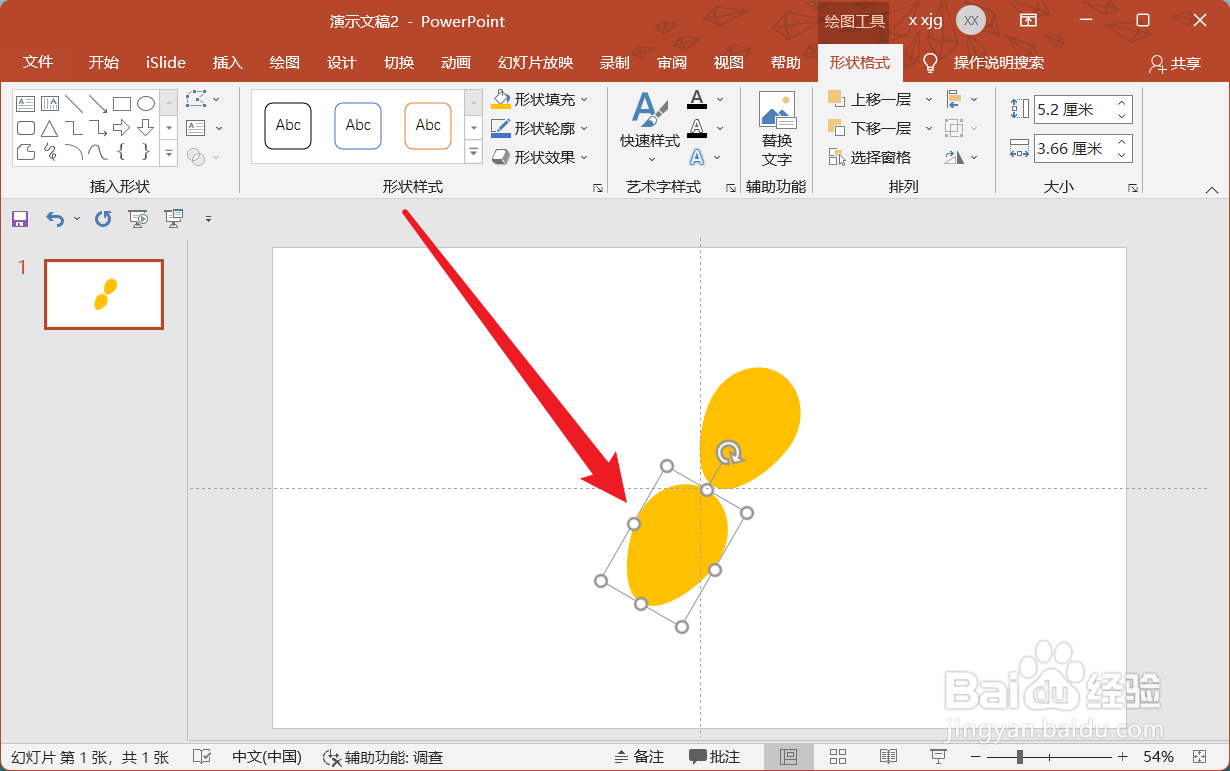Click the Redo repeat icon

click(x=103, y=219)
